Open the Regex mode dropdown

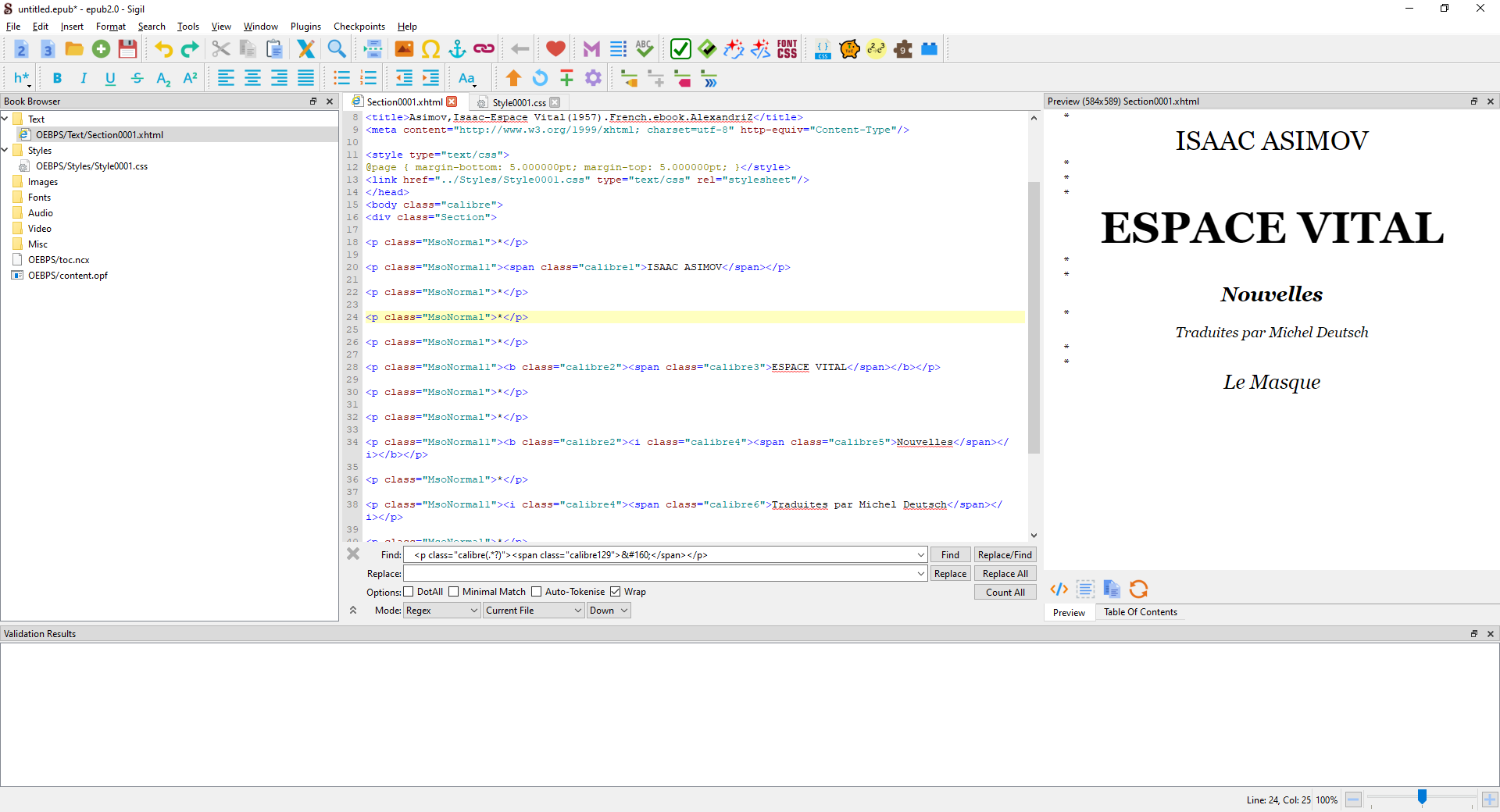pos(441,611)
